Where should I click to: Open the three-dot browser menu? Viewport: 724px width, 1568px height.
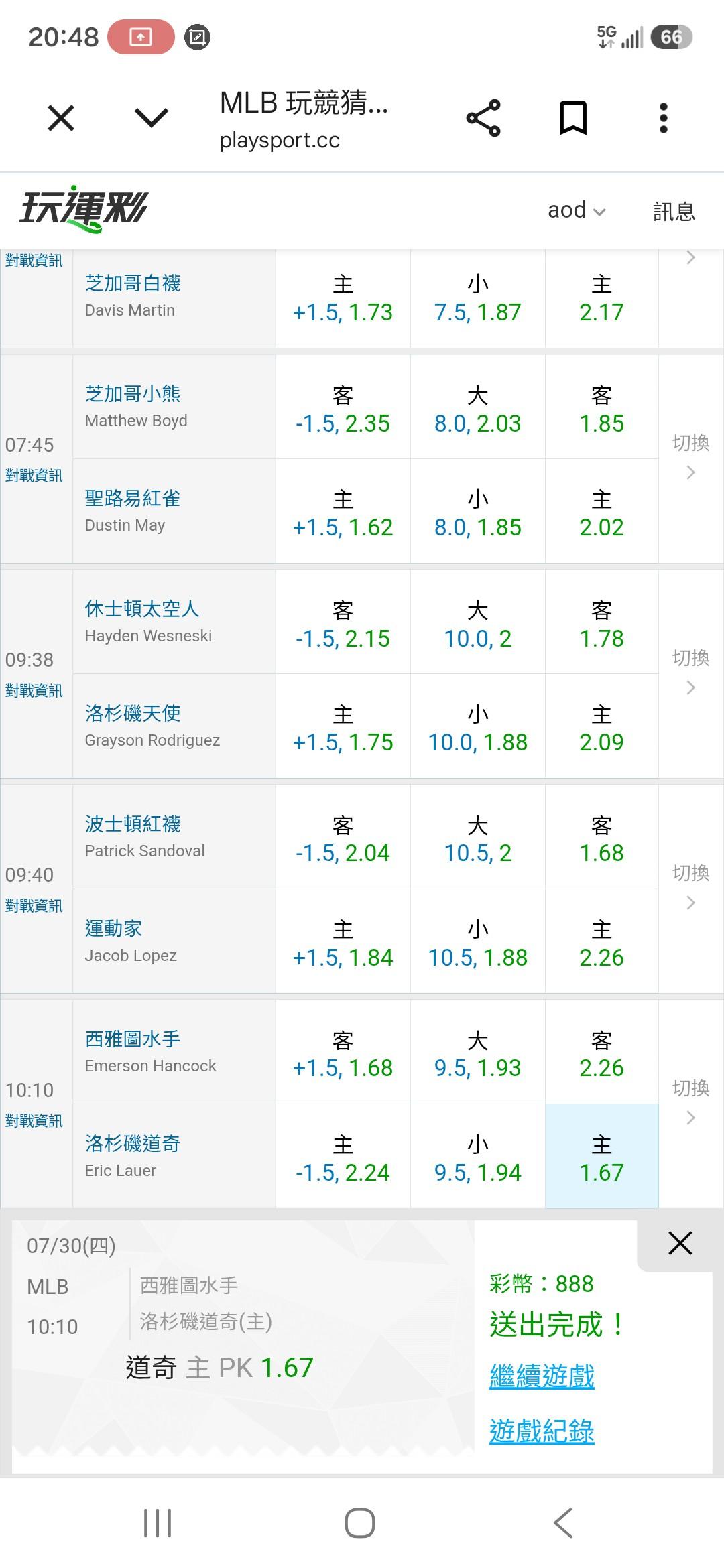pos(664,119)
